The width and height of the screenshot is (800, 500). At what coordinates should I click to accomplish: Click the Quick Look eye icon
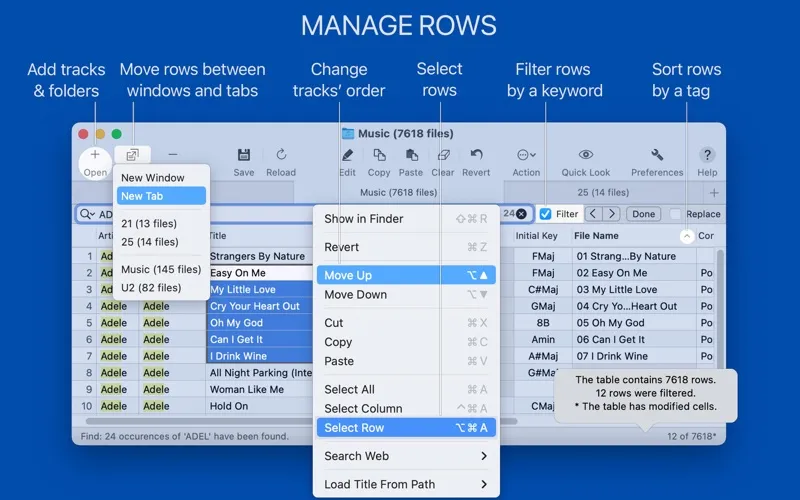point(586,155)
